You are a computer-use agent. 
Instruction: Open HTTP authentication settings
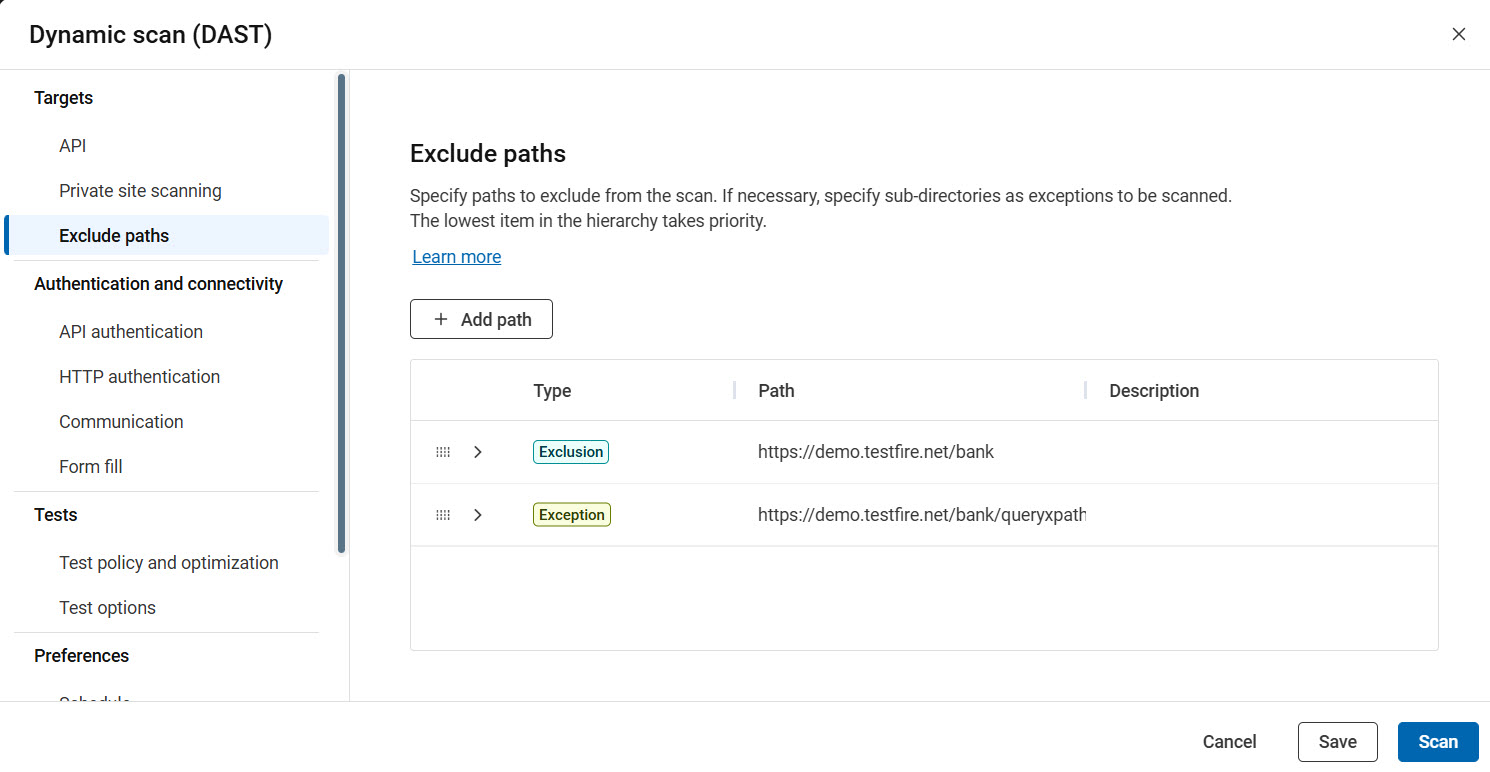click(x=139, y=377)
